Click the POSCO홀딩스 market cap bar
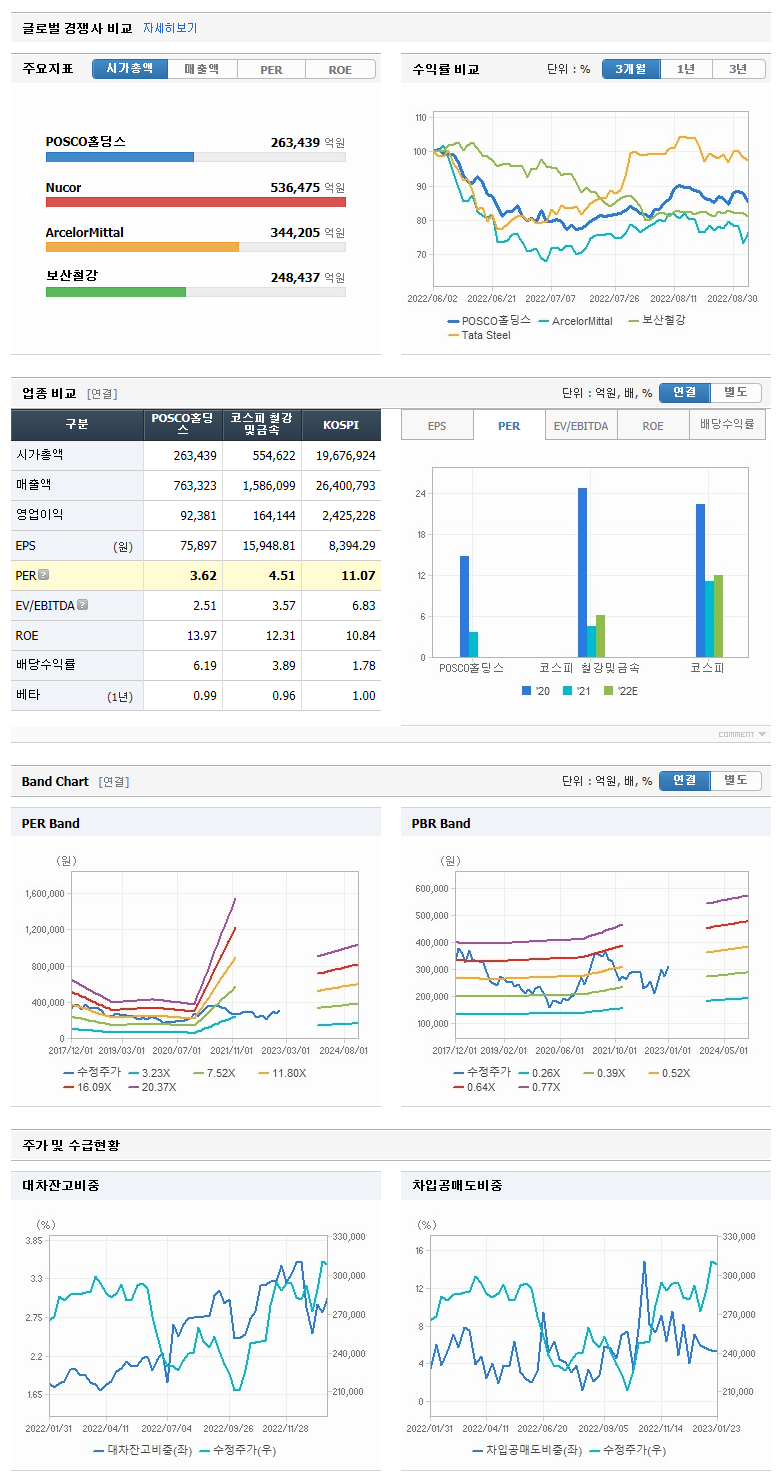 120,157
